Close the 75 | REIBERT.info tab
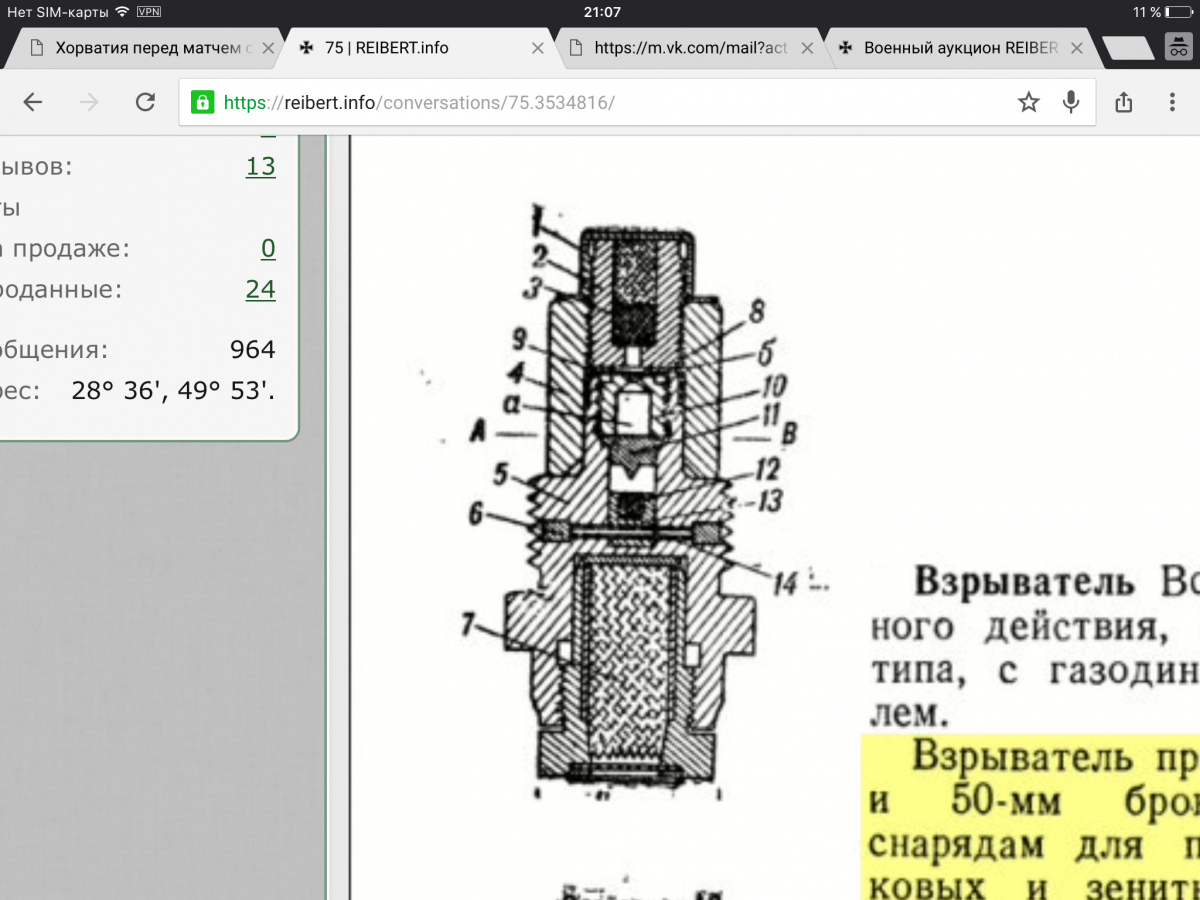 click(538, 48)
